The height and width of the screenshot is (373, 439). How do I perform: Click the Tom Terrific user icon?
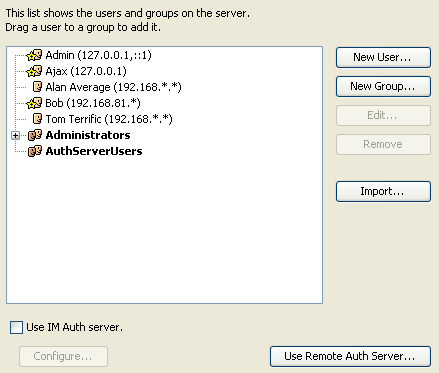(x=37, y=119)
